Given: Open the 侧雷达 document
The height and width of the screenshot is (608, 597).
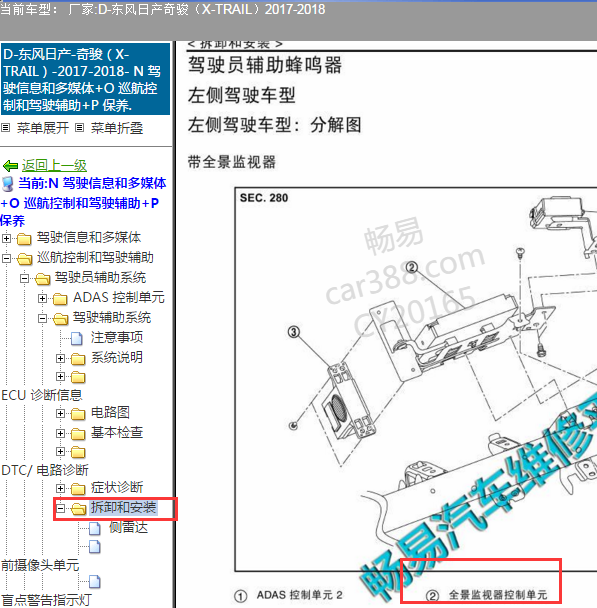Looking at the screenshot, I should (128, 528).
